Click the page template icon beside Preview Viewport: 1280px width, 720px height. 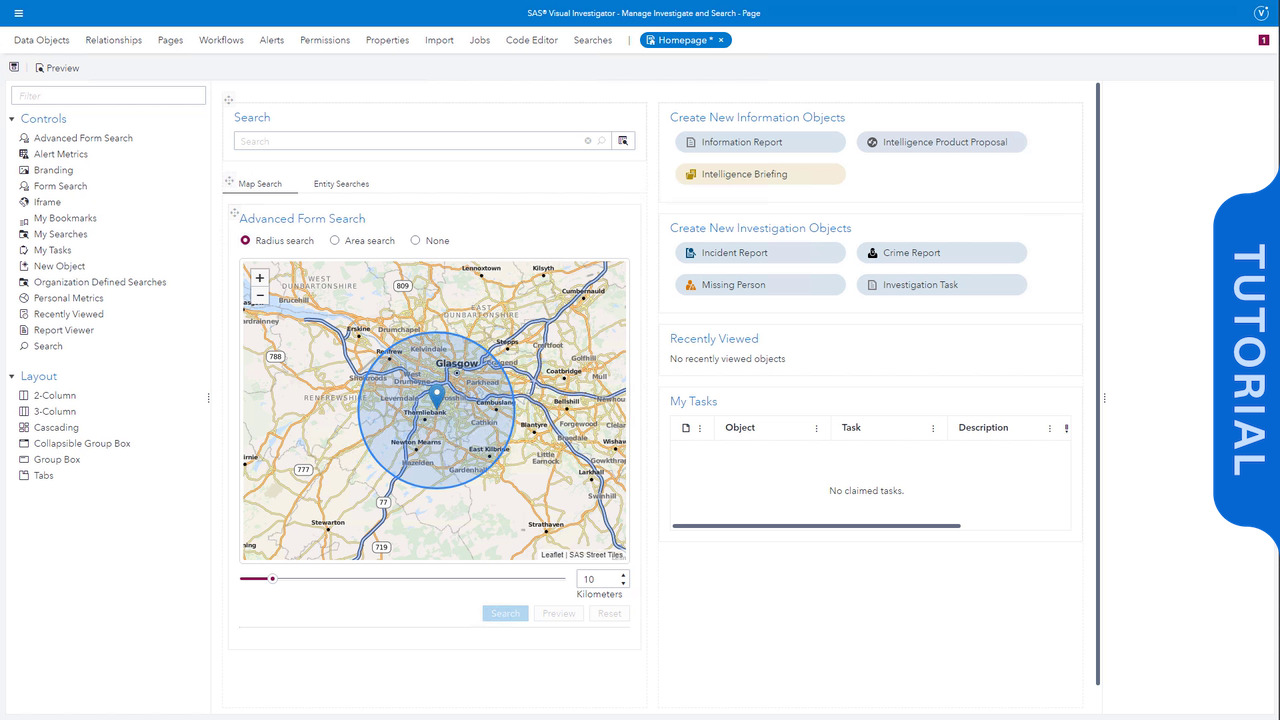point(14,67)
